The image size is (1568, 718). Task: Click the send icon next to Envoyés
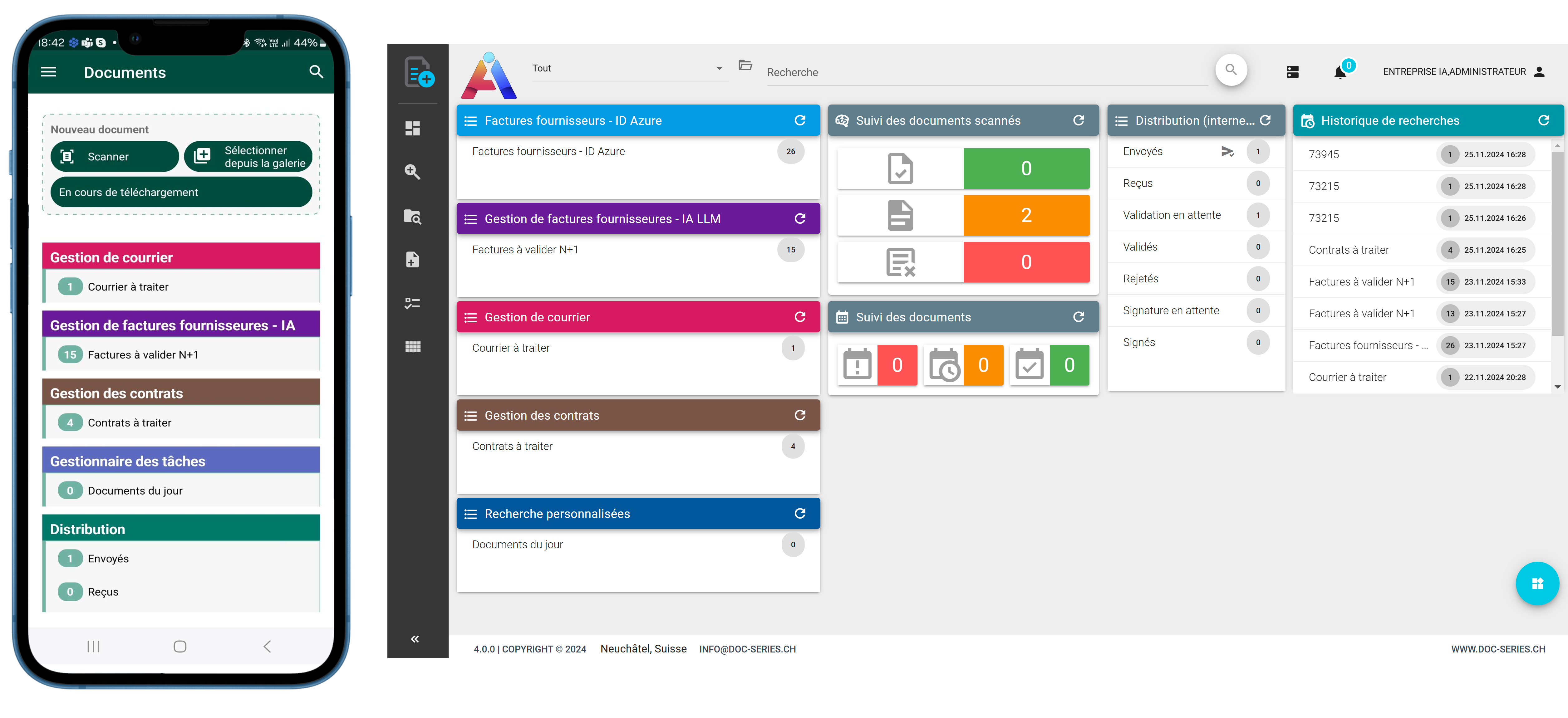click(1228, 152)
